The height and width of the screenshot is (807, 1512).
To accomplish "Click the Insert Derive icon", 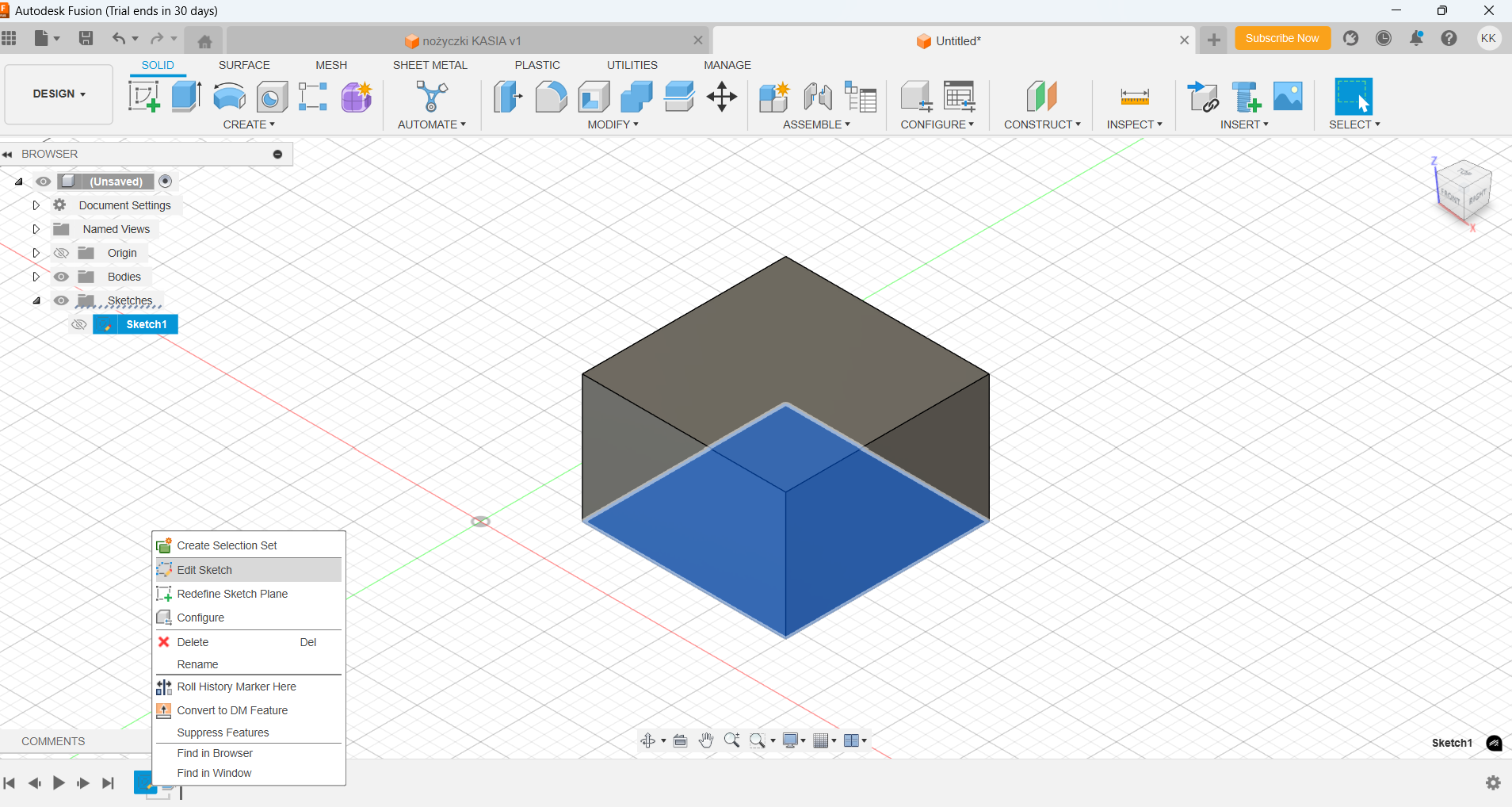I will [x=1203, y=97].
